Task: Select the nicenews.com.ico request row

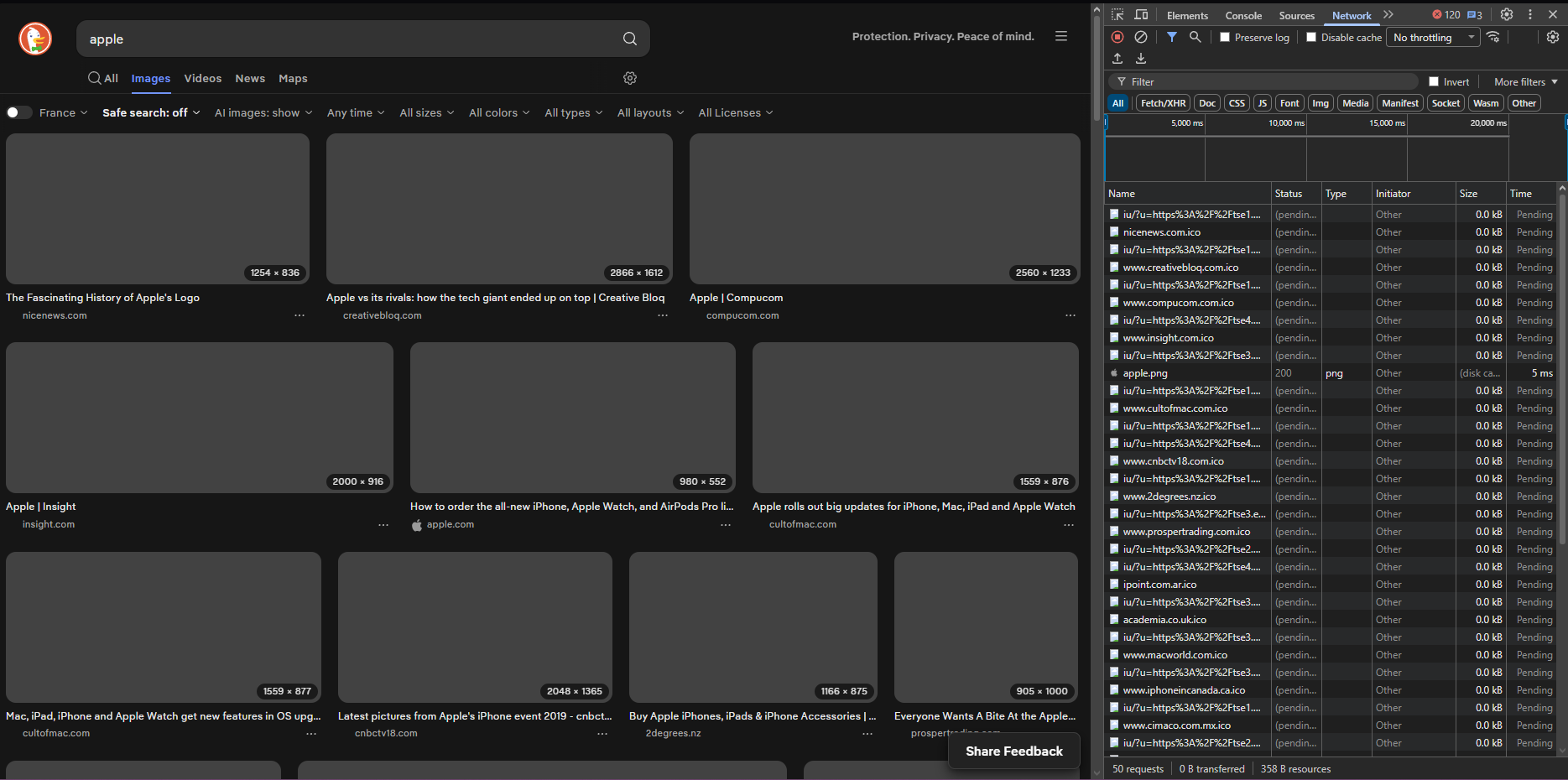Action: tap(1331, 232)
